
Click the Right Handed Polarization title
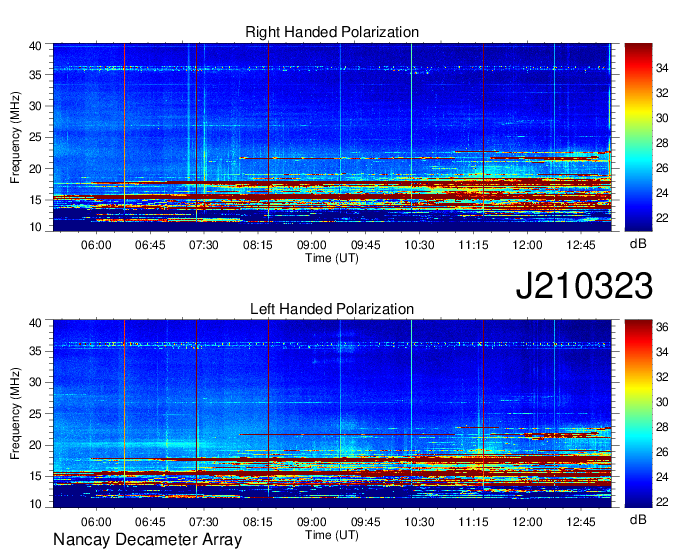point(332,32)
